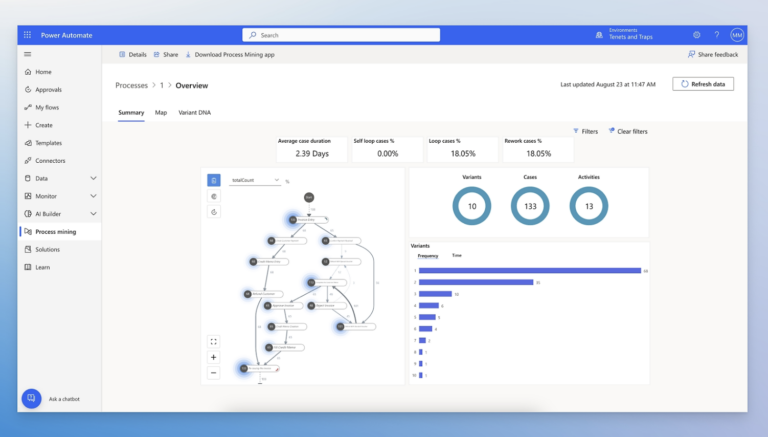Viewport: 768px width, 437px height.
Task: Open the app launcher waffle icon
Action: point(27,35)
